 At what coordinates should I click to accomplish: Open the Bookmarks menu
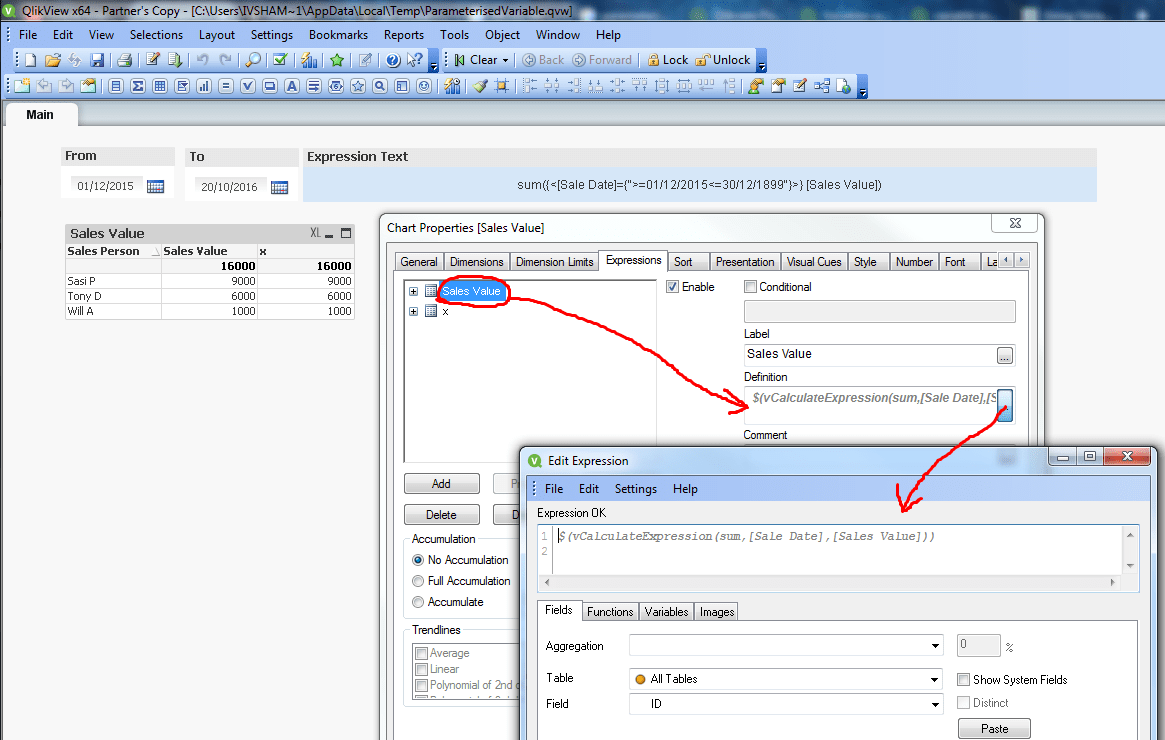point(338,35)
